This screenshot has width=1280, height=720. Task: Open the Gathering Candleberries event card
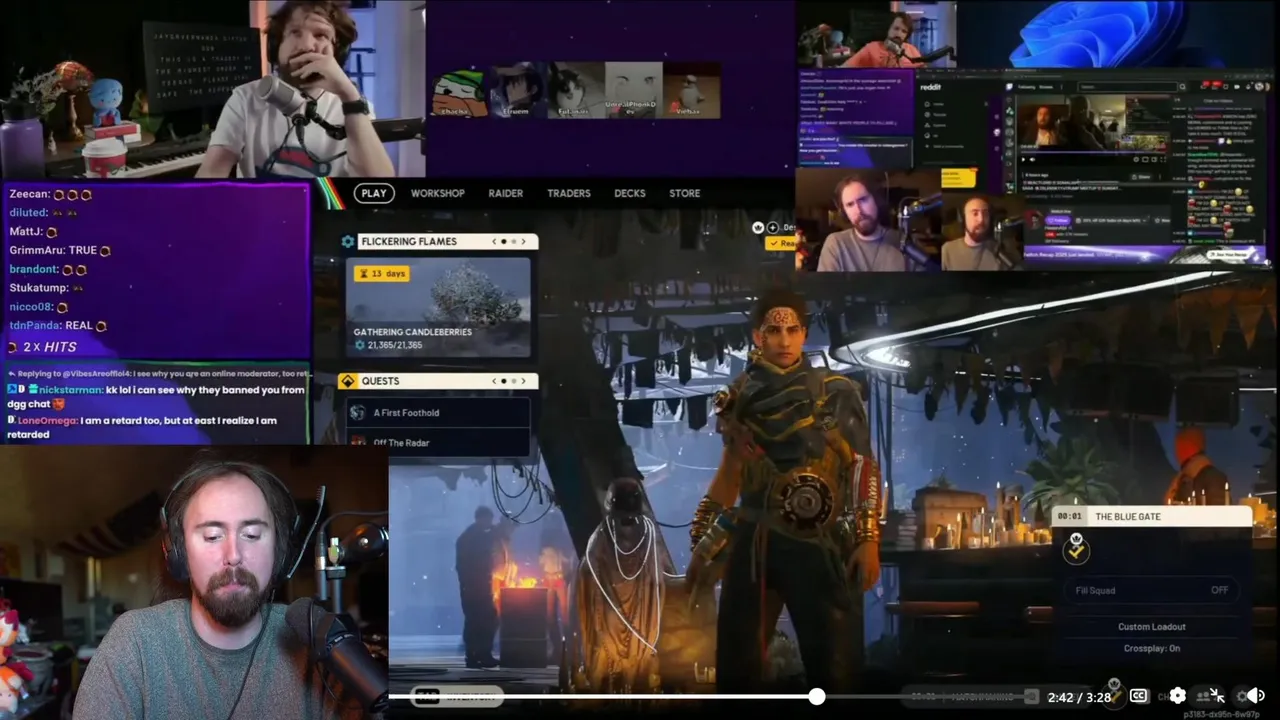pyautogui.click(x=438, y=307)
